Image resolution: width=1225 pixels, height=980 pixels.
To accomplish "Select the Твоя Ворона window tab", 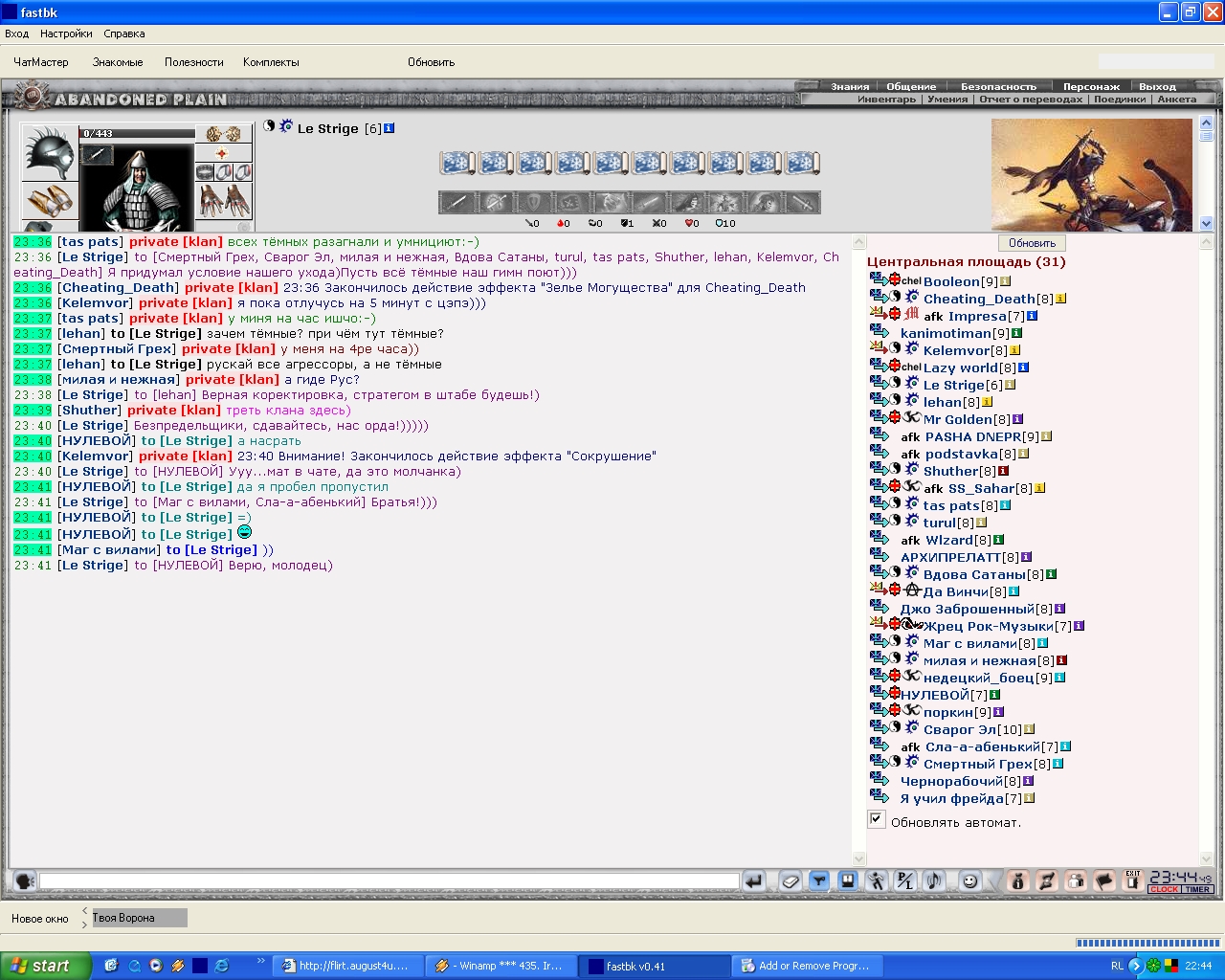I will tap(140, 918).
